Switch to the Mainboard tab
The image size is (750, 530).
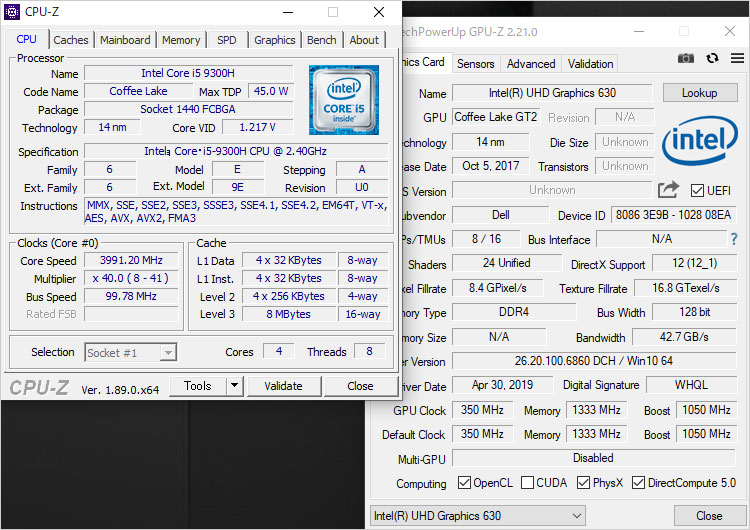click(125, 40)
